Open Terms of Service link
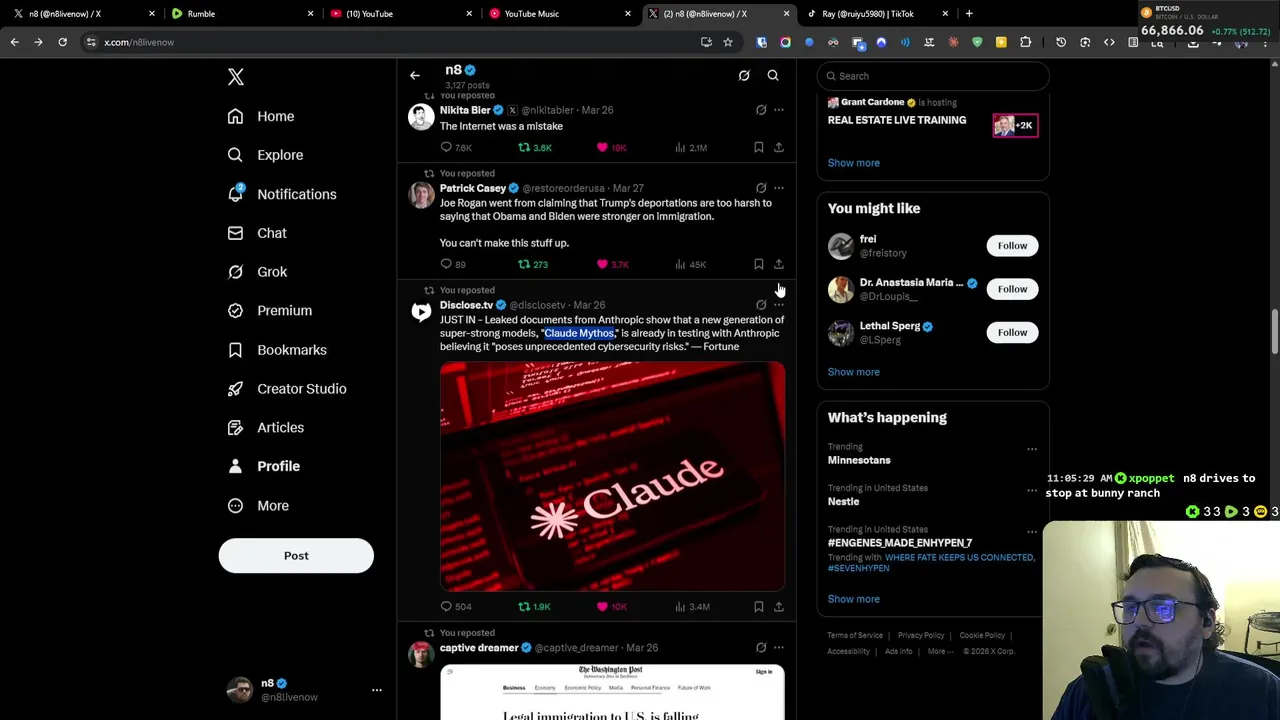This screenshot has height=720, width=1280. pos(855,635)
